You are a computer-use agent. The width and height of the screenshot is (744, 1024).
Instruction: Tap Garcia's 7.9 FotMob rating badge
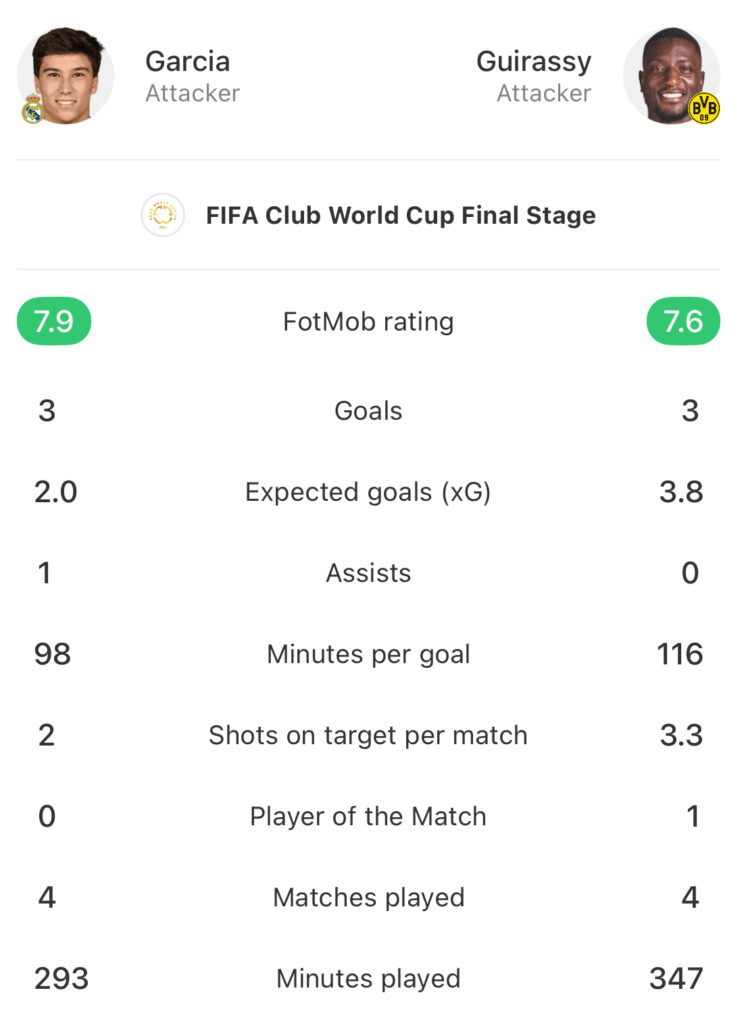point(54,321)
